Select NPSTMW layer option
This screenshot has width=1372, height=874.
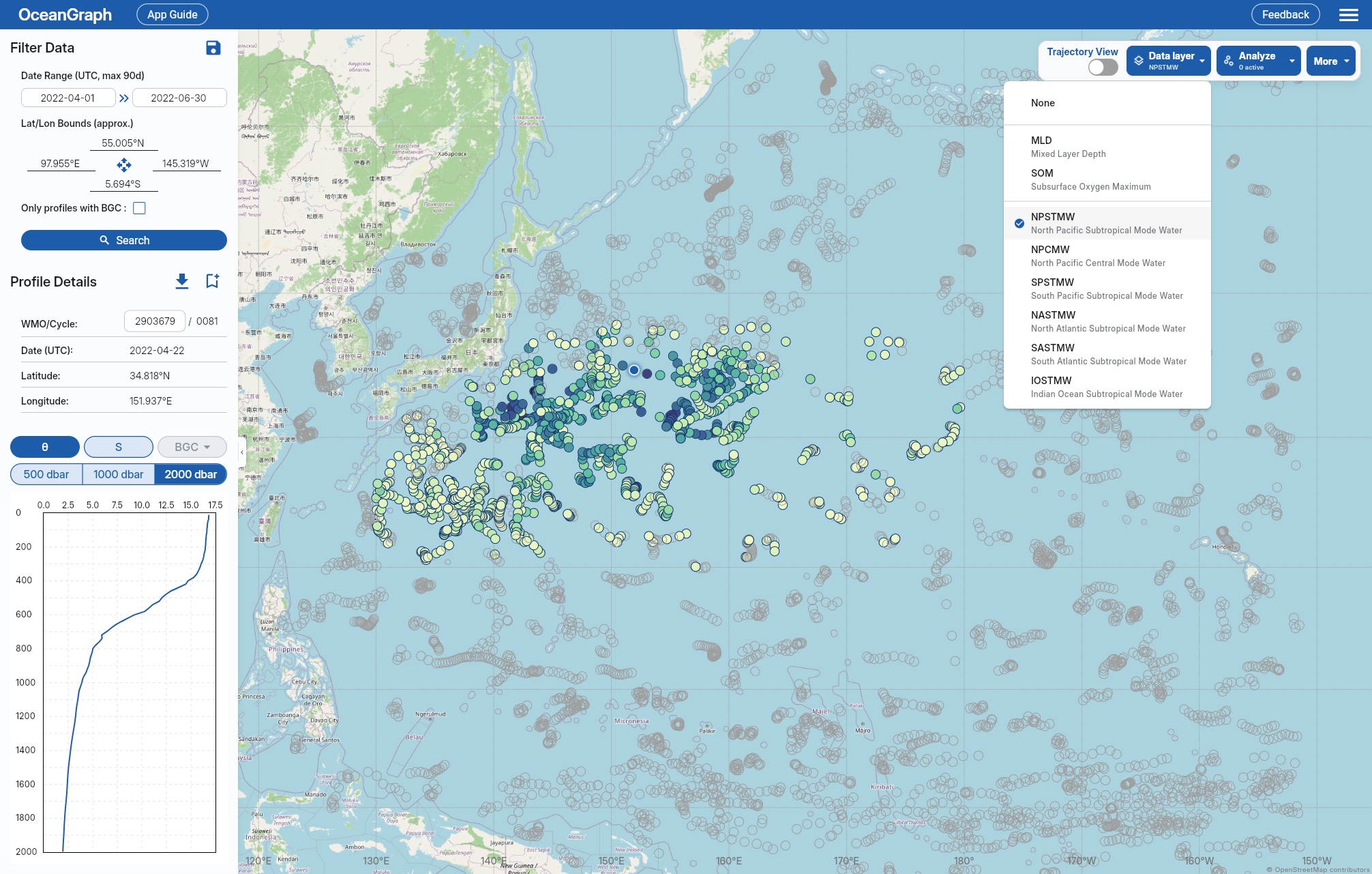coord(1107,223)
